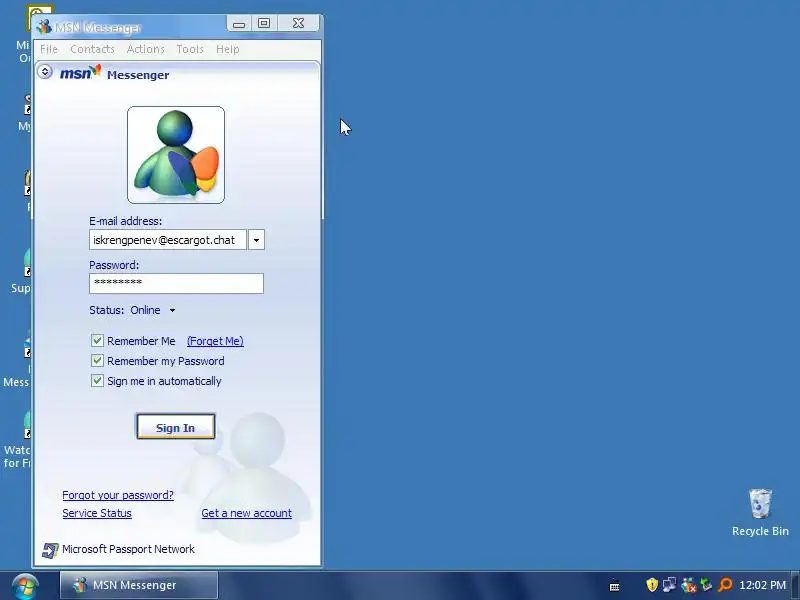Click the yellow security shield tray icon

[x=652, y=585]
